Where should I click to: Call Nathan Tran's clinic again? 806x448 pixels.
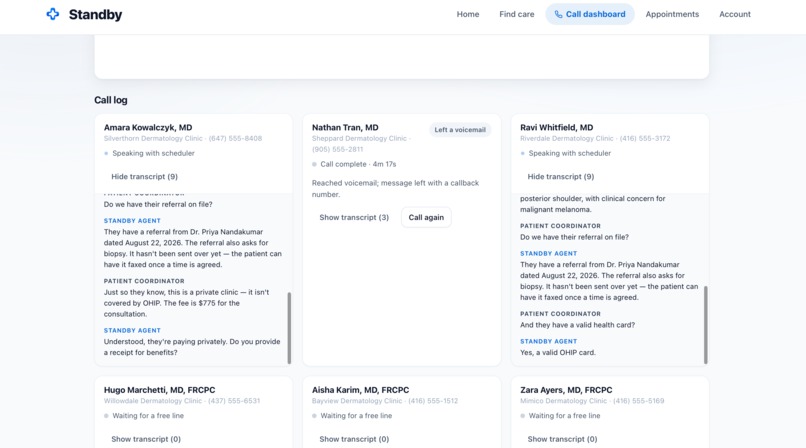pos(426,217)
